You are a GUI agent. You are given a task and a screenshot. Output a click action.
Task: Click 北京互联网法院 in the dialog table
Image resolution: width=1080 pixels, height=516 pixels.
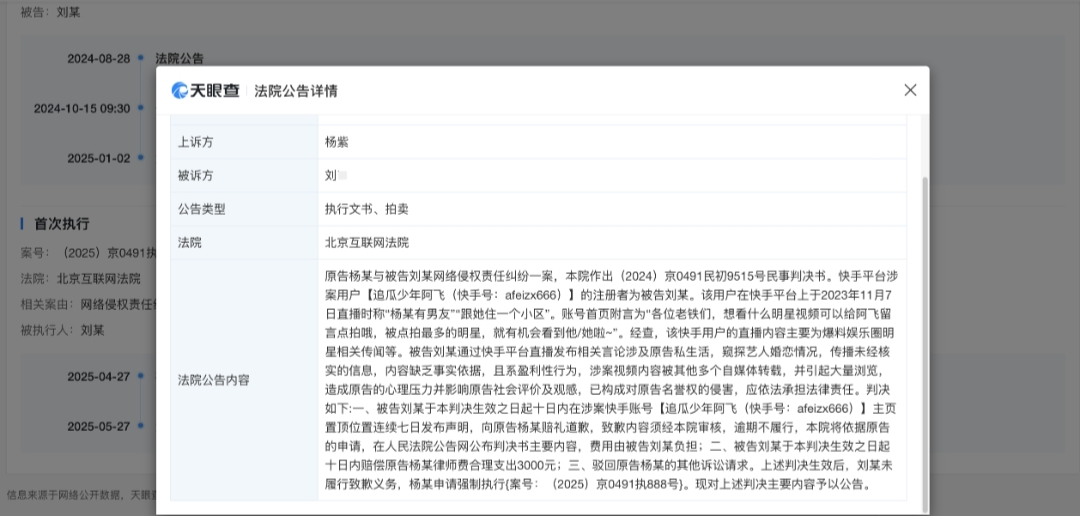coord(366,242)
